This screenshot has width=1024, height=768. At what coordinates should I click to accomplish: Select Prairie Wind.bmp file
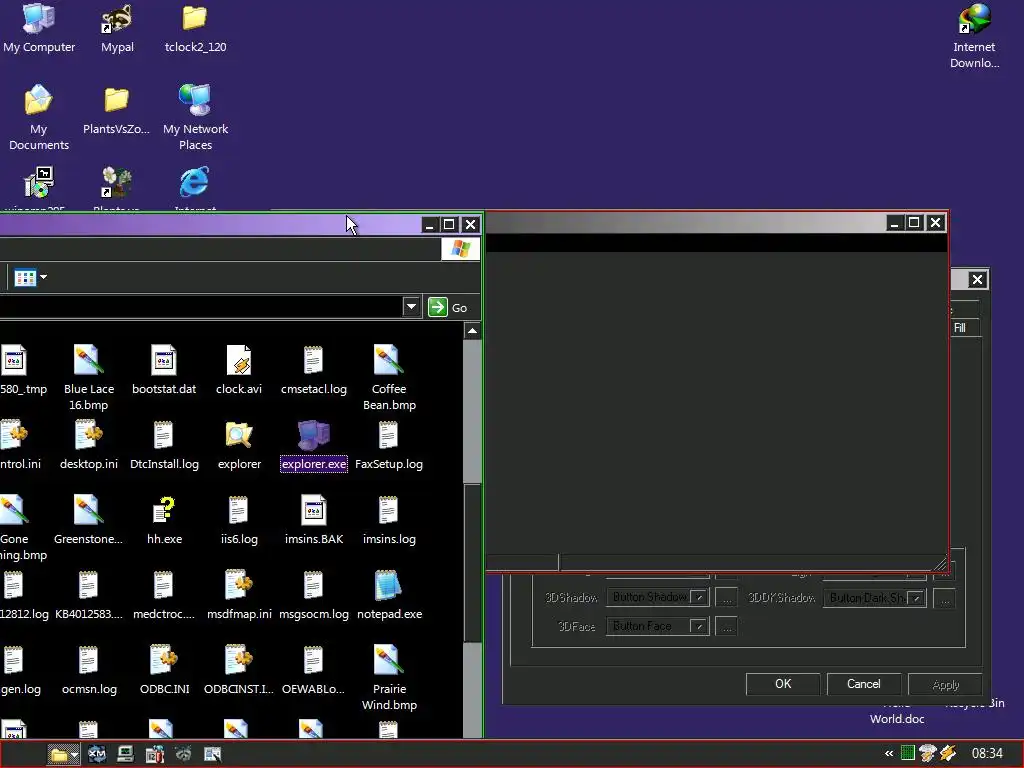click(x=389, y=678)
